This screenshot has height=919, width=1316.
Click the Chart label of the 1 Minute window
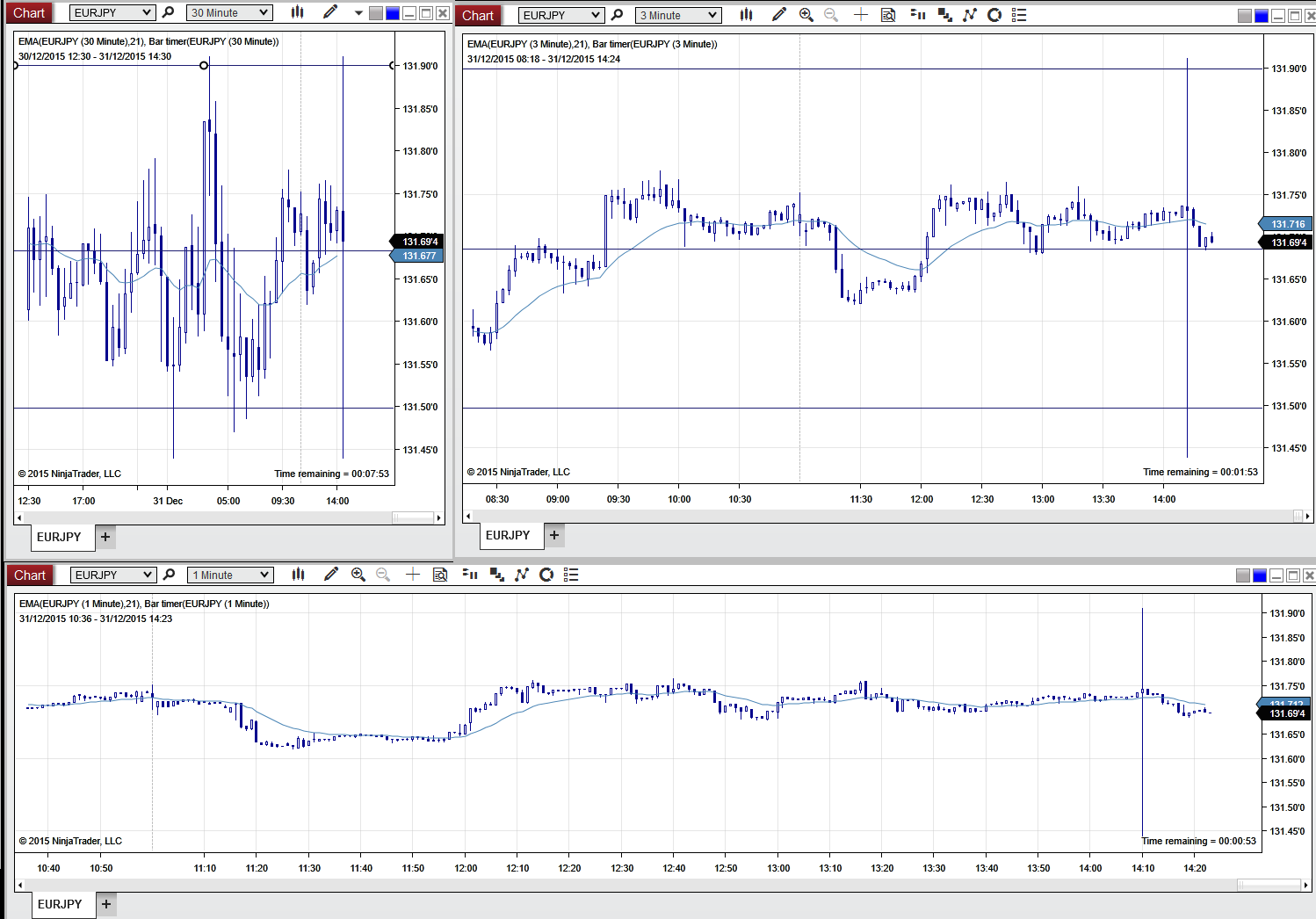tap(30, 575)
